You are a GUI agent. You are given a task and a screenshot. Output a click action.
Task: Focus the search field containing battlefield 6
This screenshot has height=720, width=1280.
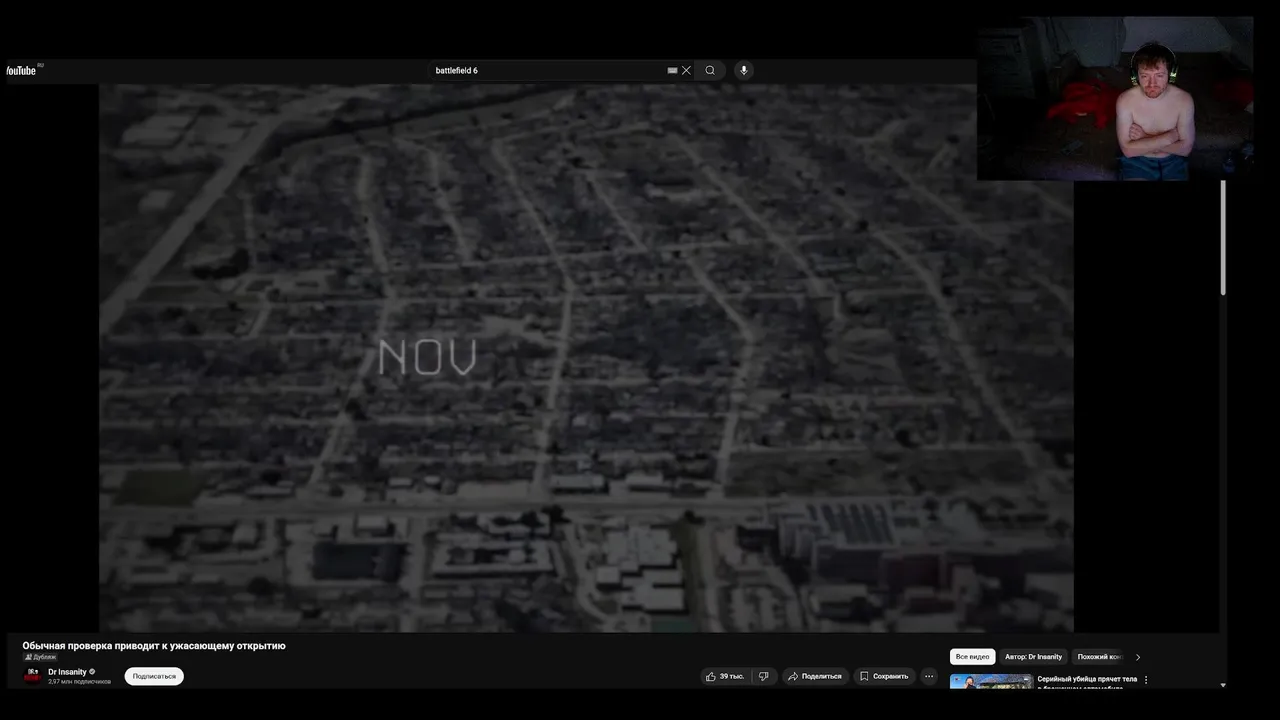pyautogui.click(x=548, y=70)
